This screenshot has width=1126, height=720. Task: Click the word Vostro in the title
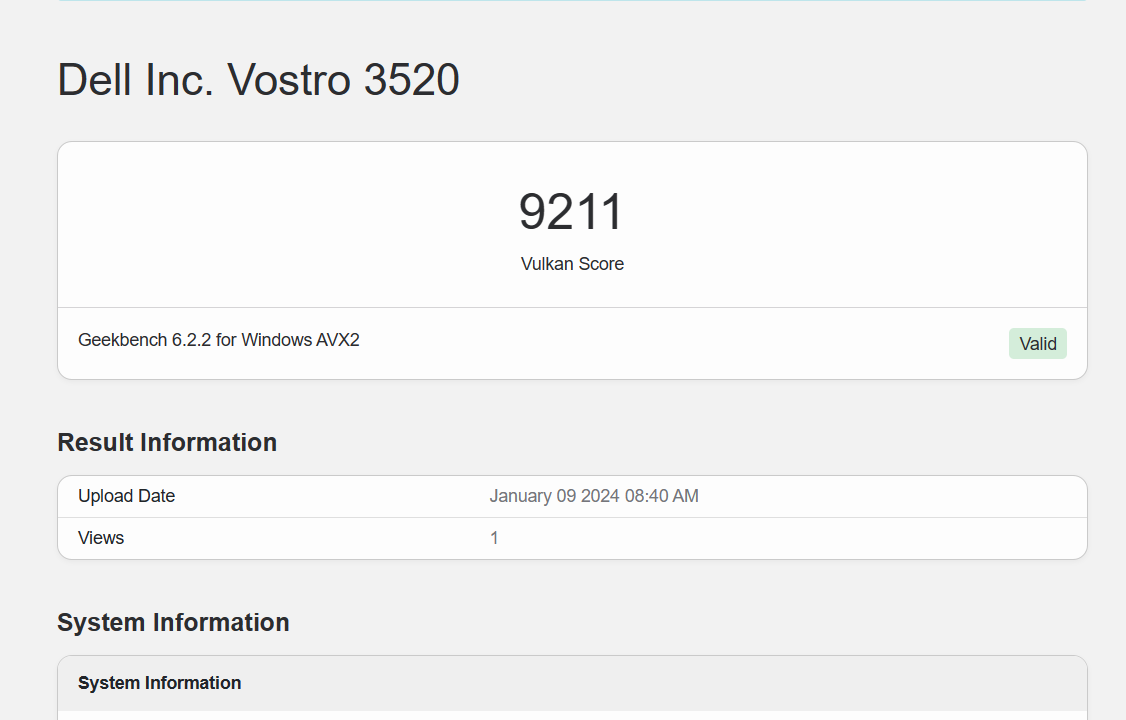(x=290, y=80)
